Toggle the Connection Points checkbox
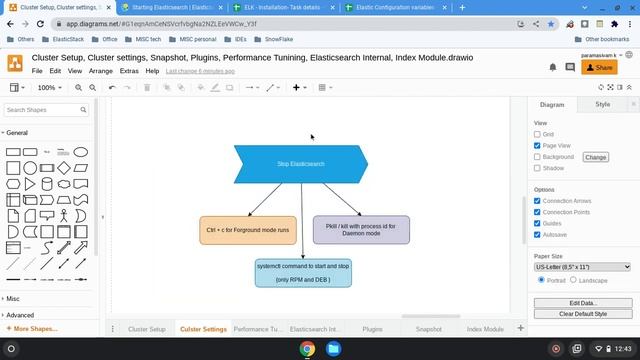 tap(537, 212)
